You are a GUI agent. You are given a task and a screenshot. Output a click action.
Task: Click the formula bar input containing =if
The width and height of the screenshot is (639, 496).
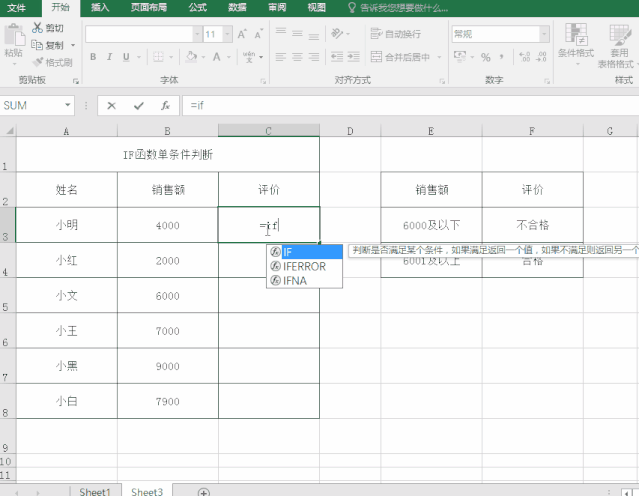(400, 105)
